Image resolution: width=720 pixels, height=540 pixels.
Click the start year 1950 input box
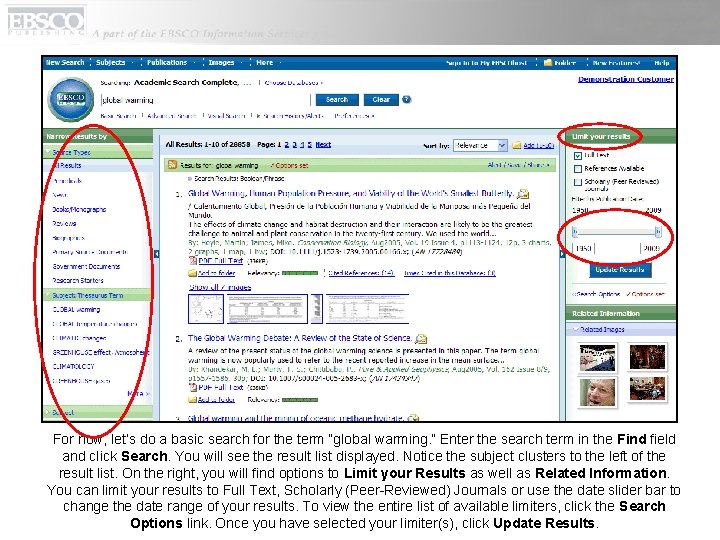(x=583, y=248)
